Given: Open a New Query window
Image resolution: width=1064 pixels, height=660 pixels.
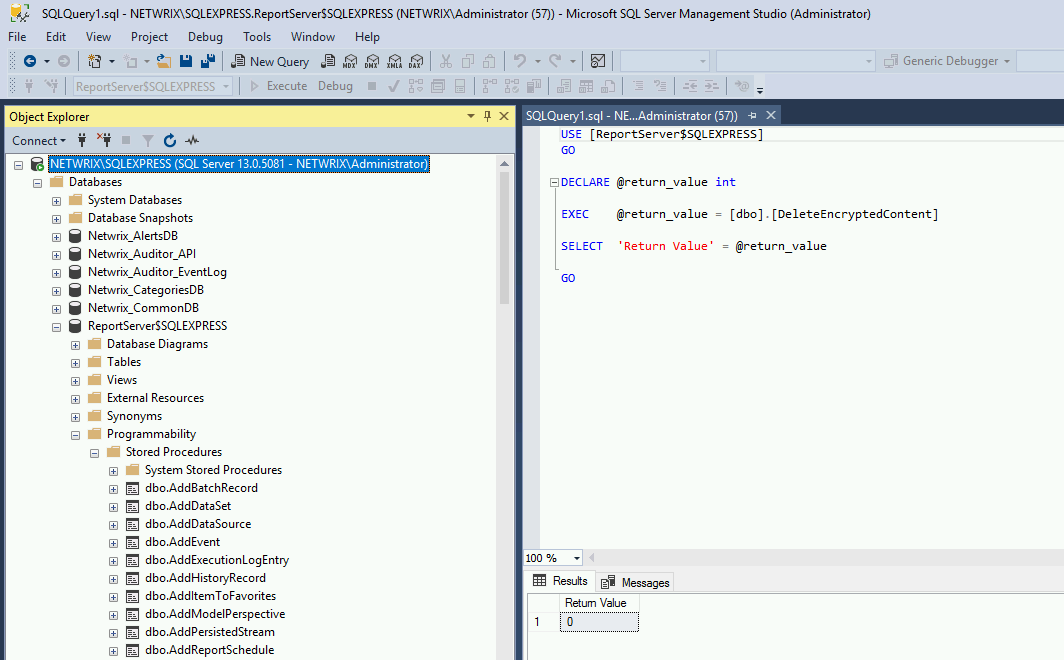Looking at the screenshot, I should 270,61.
